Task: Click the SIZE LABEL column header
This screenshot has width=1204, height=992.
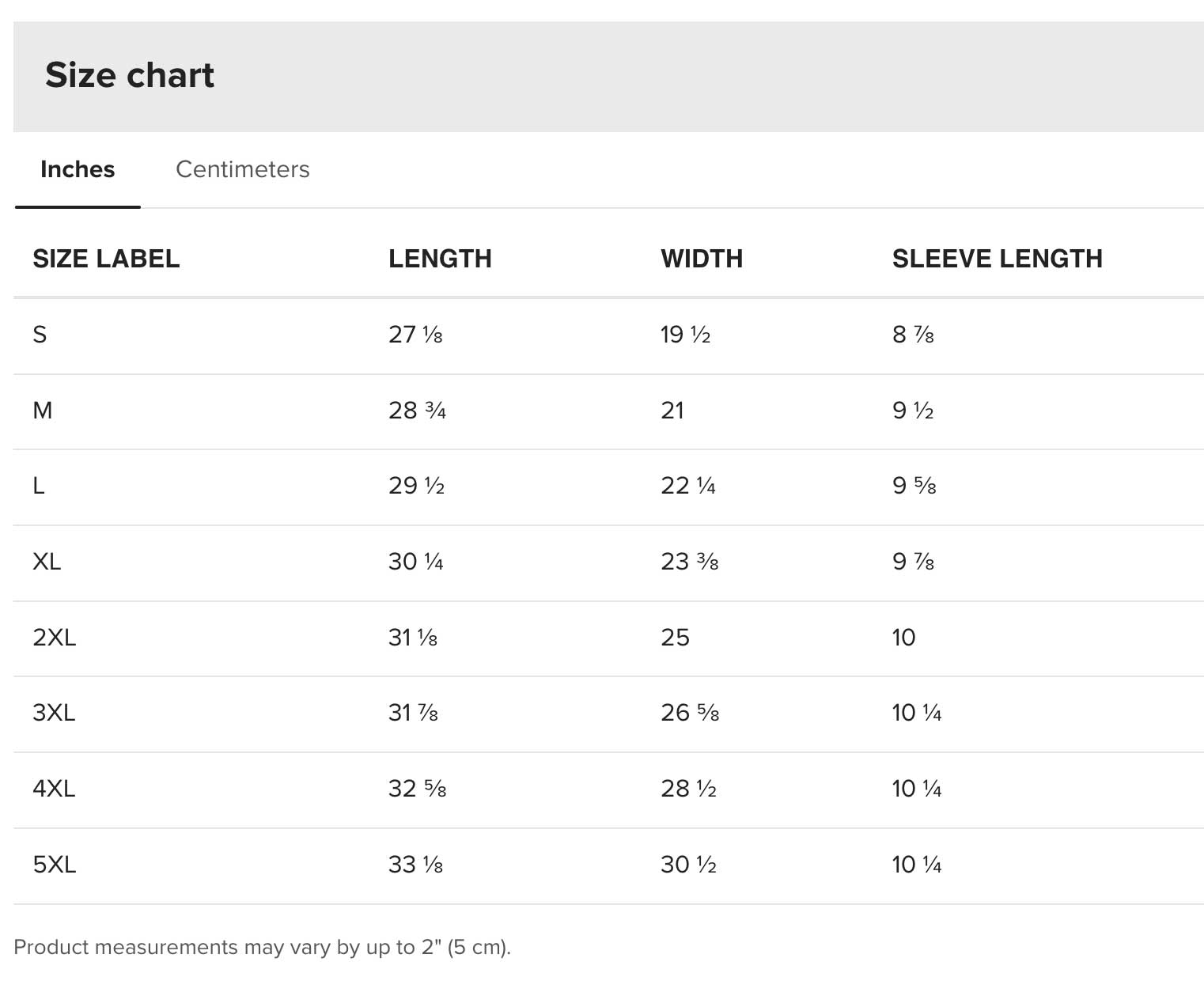Action: point(106,259)
